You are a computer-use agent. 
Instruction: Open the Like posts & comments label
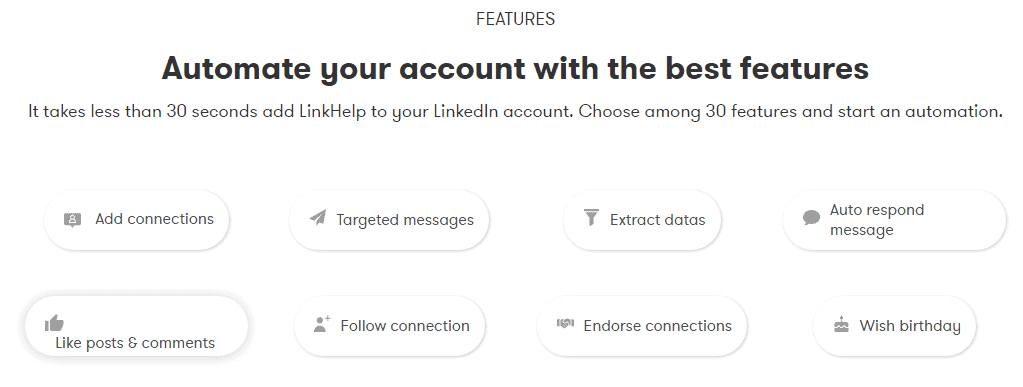point(135,343)
